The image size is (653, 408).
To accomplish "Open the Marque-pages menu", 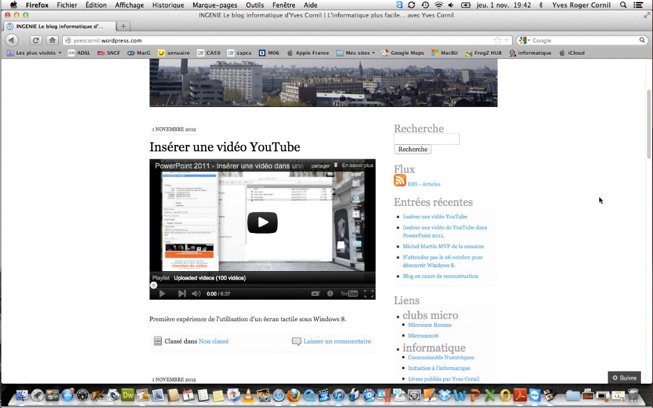I will click(214, 5).
